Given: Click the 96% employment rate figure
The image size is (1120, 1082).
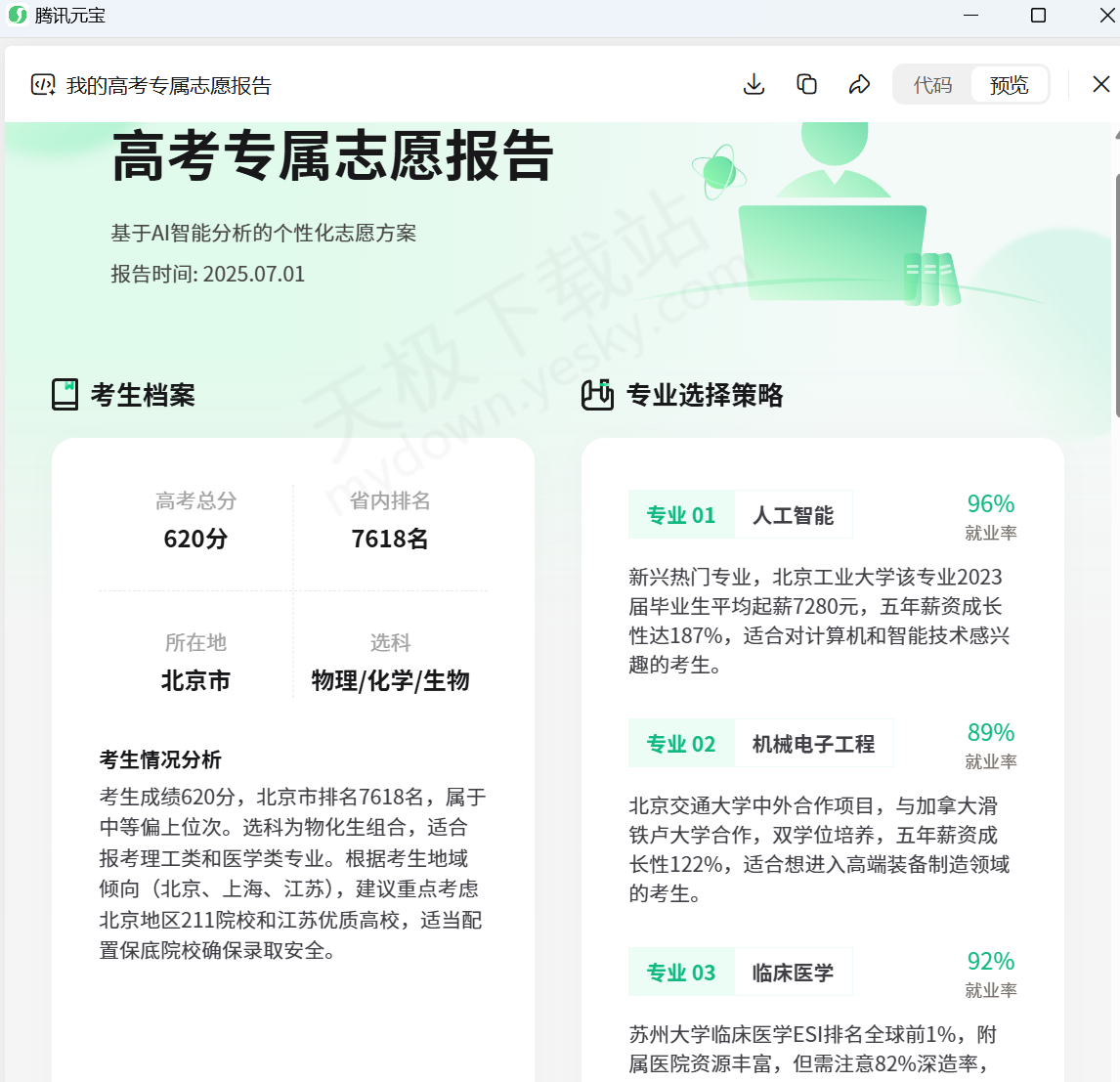Looking at the screenshot, I should pos(990,504).
